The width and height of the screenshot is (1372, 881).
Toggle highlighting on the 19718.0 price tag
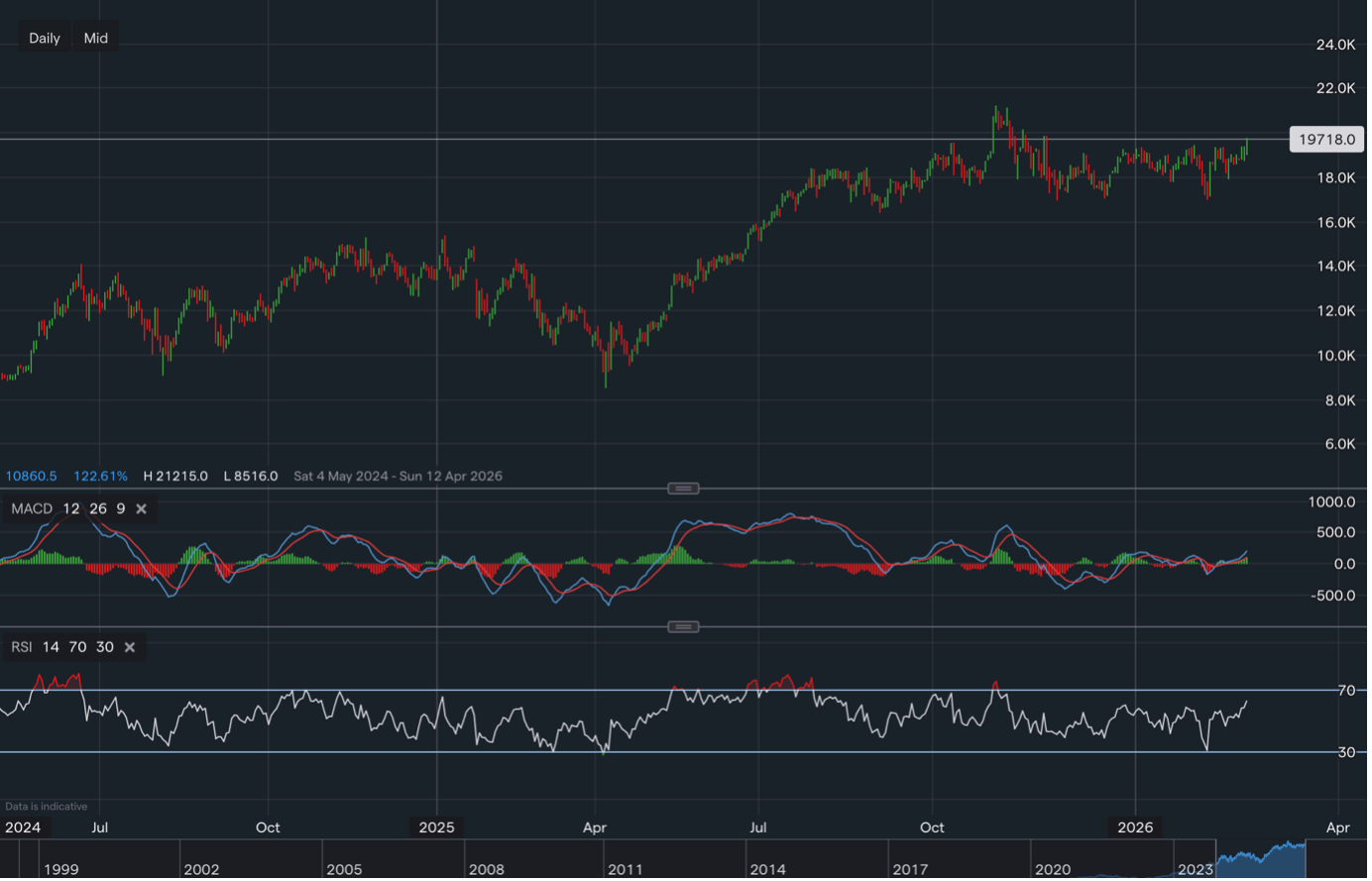tap(1326, 140)
